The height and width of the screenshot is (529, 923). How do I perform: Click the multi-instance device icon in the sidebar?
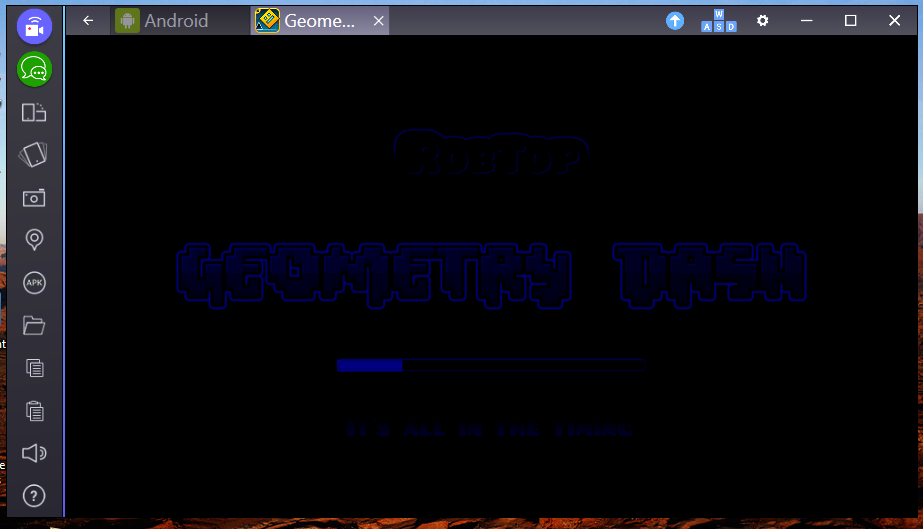pos(34,112)
